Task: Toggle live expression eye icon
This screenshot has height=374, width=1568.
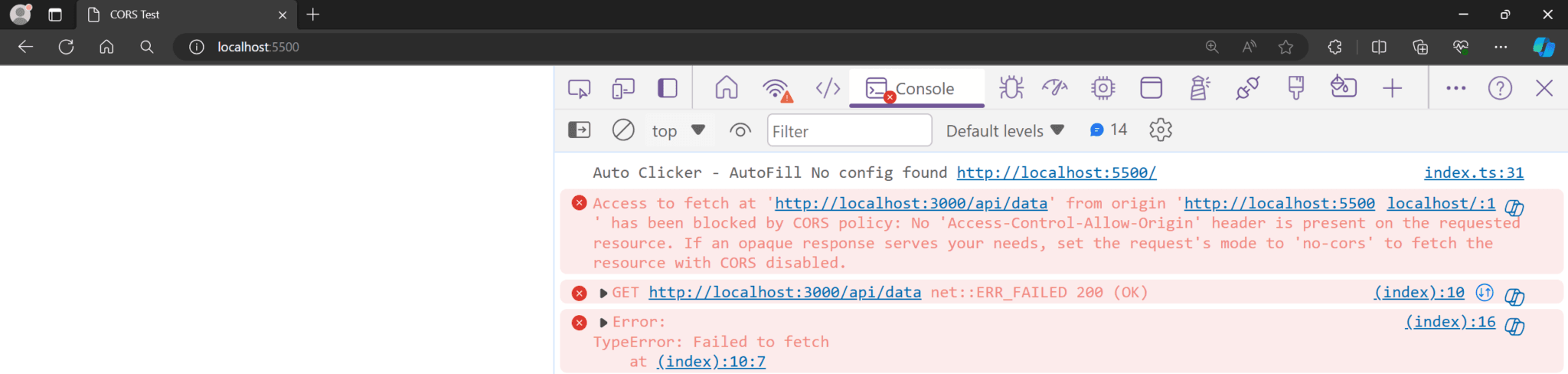Action: 740,130
